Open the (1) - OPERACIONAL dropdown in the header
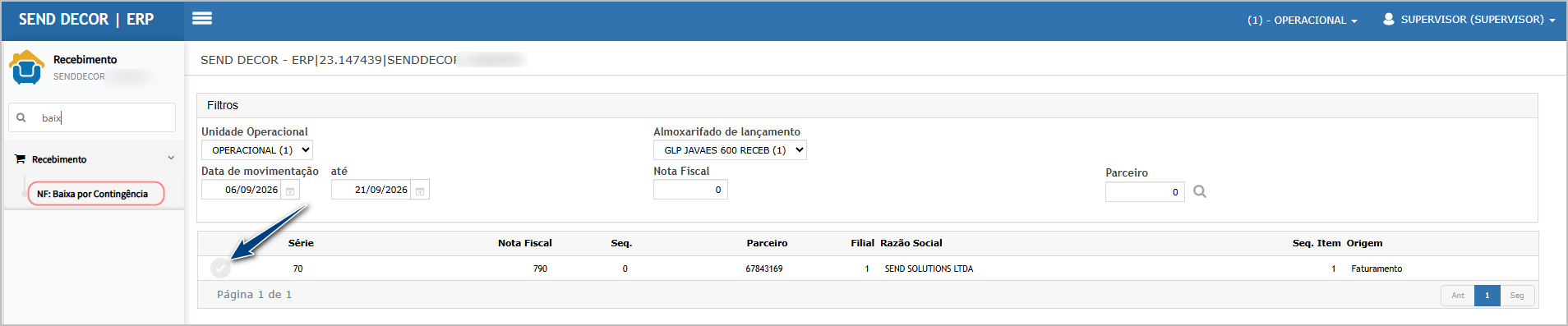1568x326 pixels. point(1302,20)
